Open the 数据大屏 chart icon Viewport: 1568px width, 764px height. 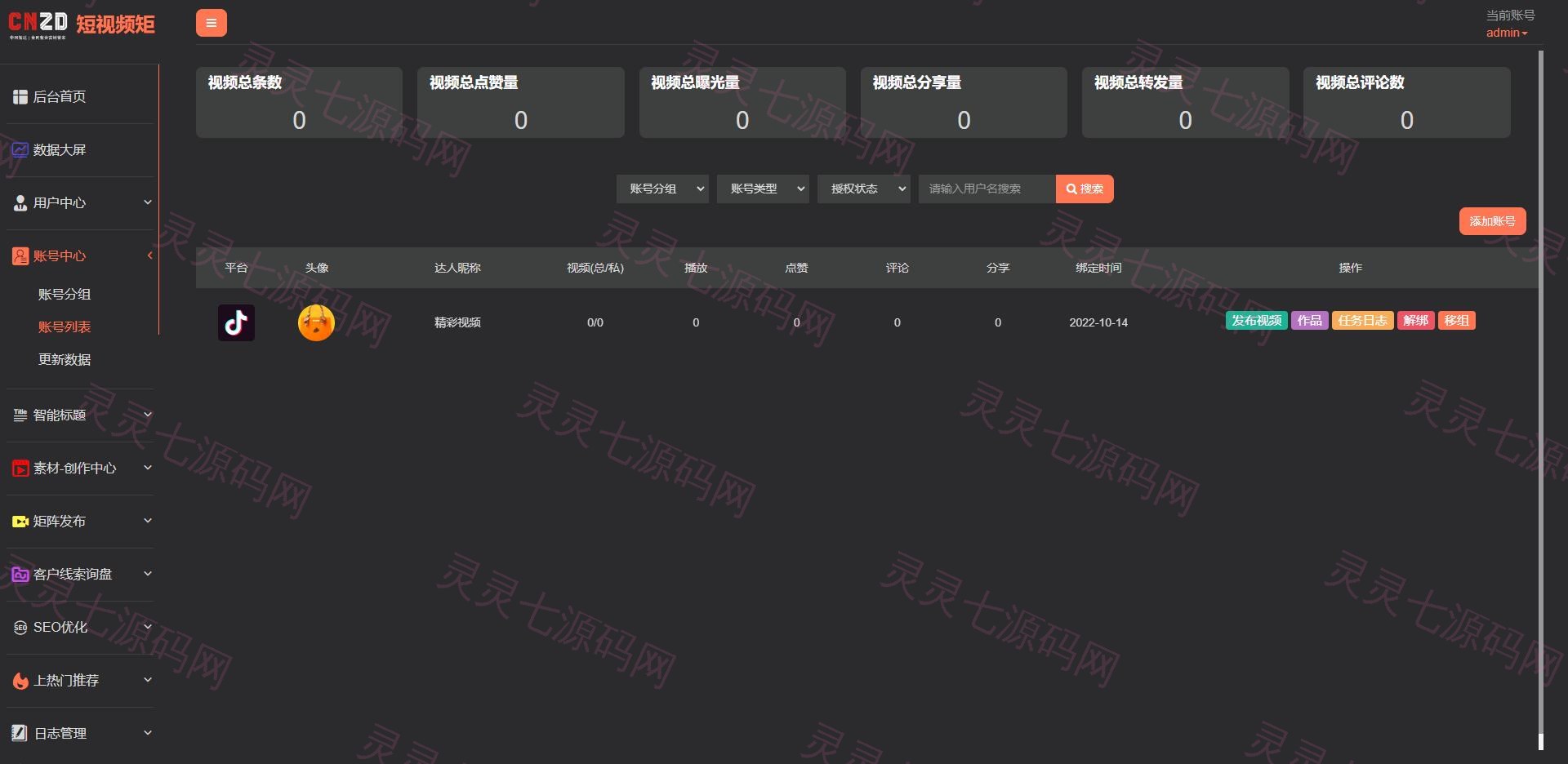(20, 150)
